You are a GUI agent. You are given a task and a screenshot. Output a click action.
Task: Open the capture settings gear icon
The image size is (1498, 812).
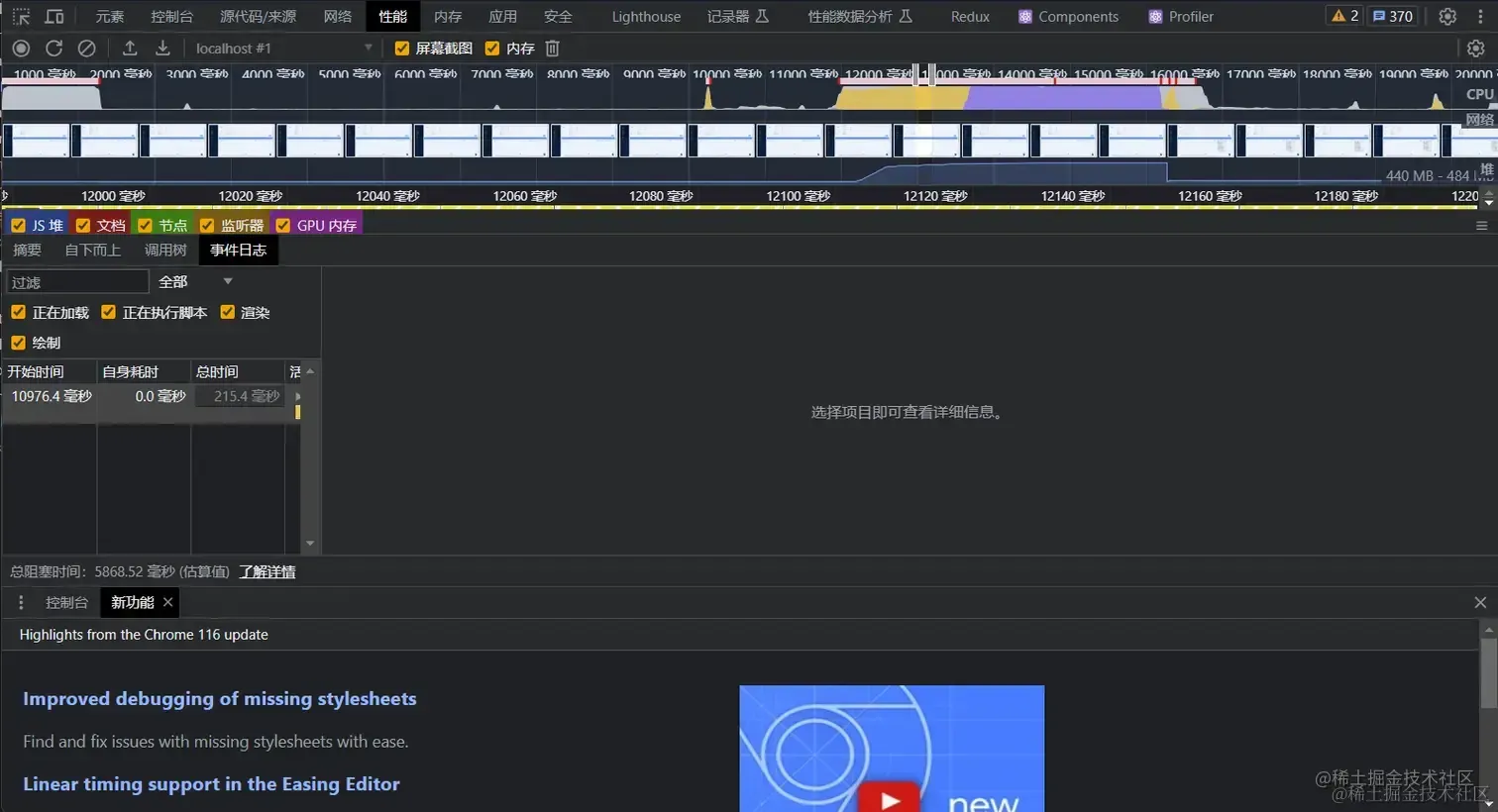[1476, 48]
